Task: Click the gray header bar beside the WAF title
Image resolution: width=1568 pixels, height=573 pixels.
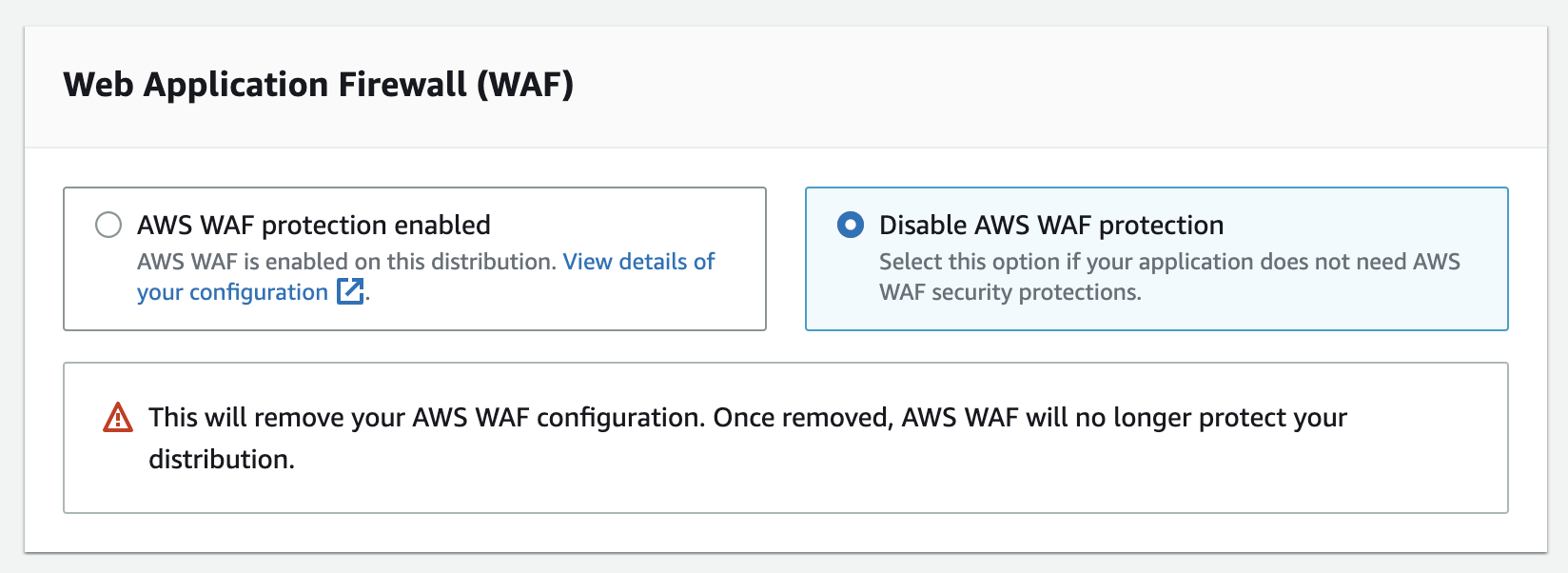Action: point(1047,86)
